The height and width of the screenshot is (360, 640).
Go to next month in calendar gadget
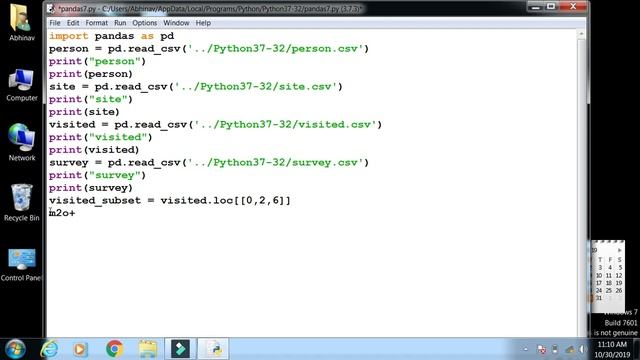click(620, 250)
